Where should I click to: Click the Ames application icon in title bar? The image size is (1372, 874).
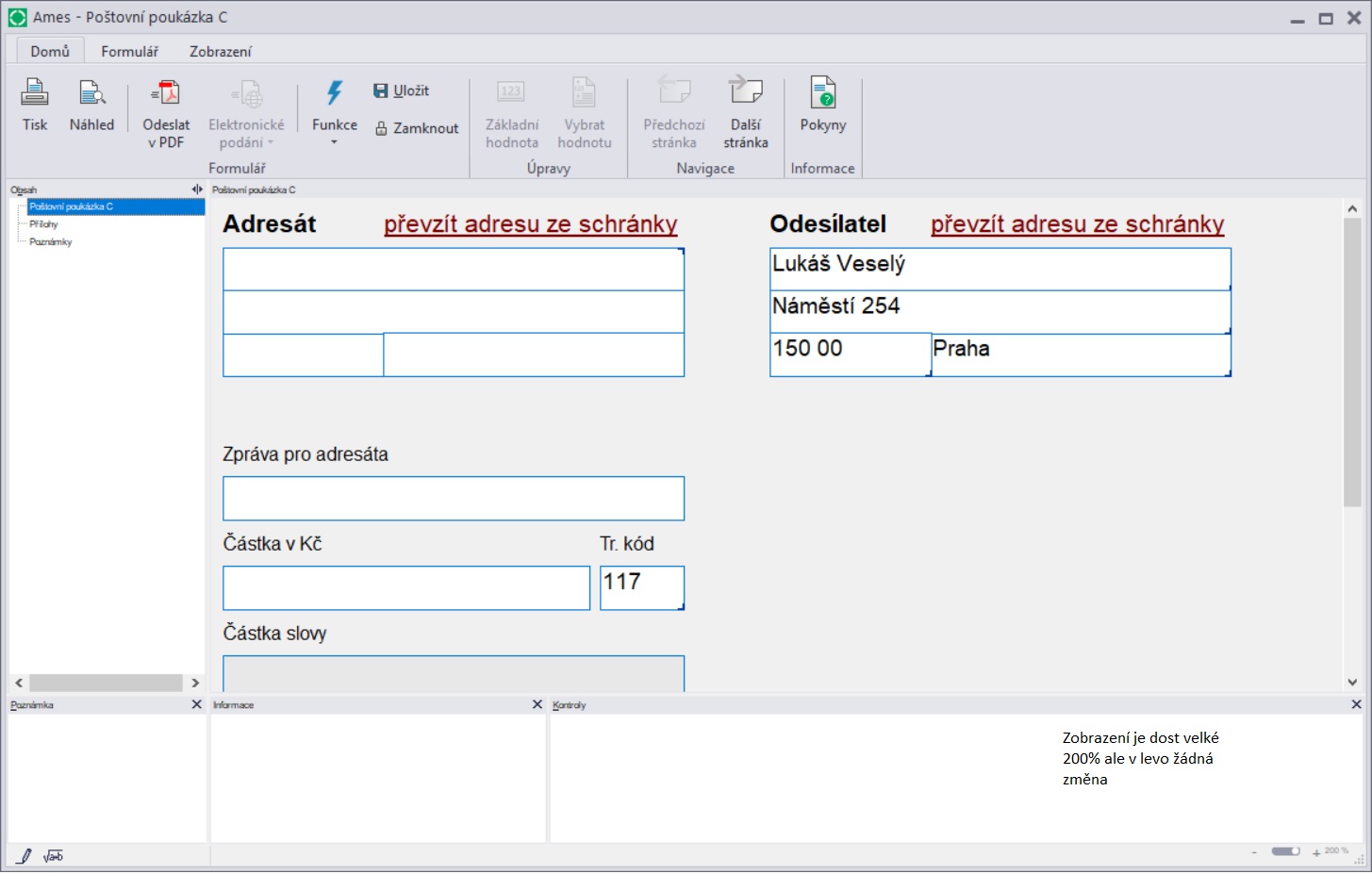click(x=18, y=17)
